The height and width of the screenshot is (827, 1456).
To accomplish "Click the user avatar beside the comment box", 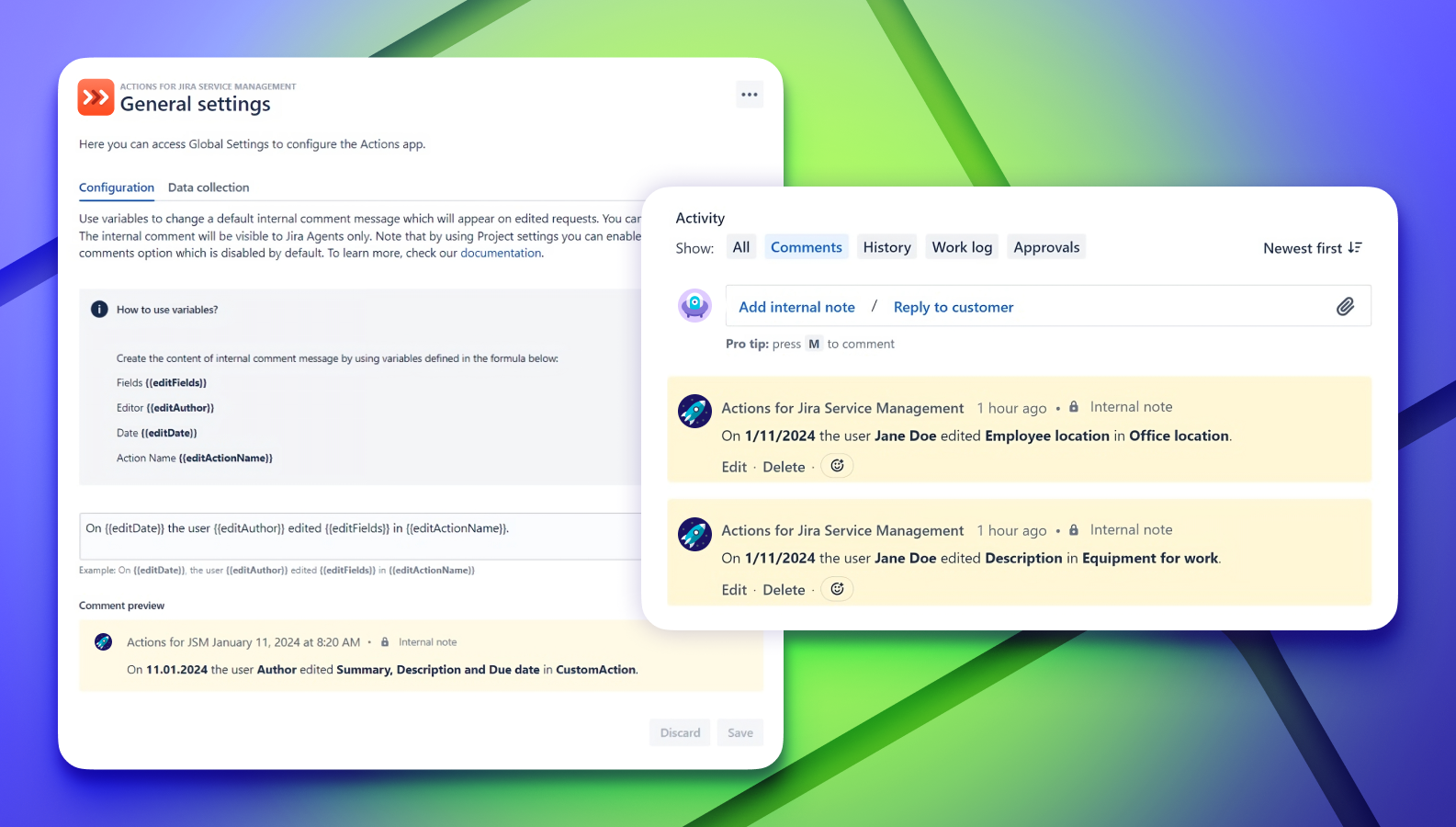I will click(694, 305).
